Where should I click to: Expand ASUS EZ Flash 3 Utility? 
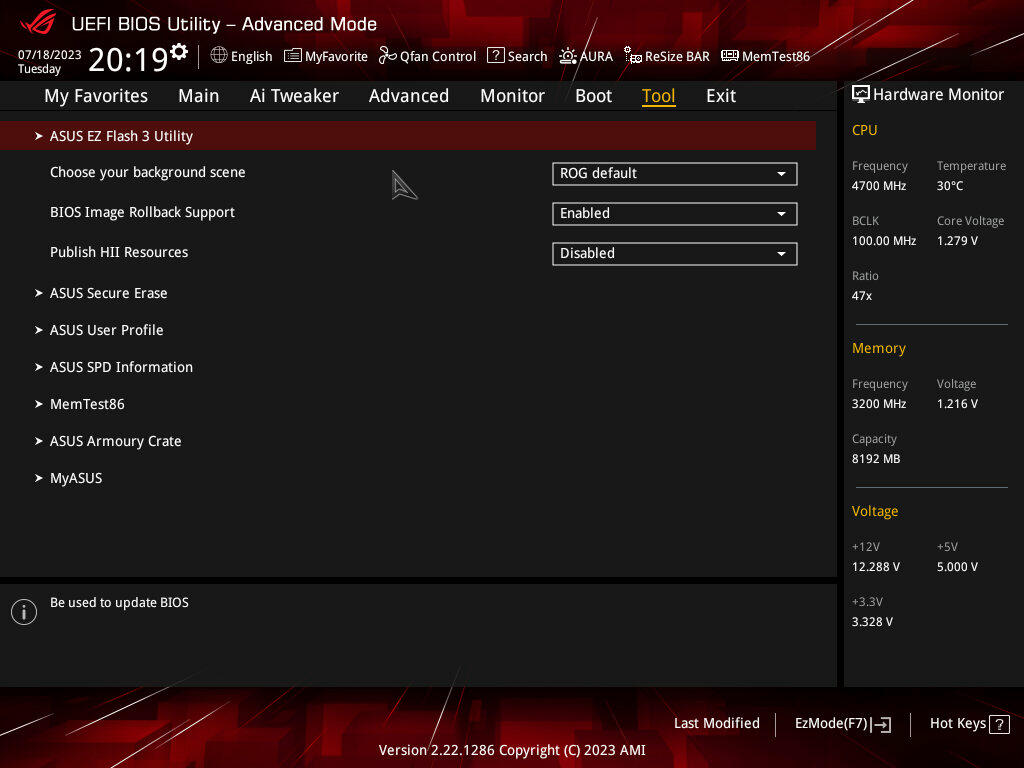click(408, 136)
